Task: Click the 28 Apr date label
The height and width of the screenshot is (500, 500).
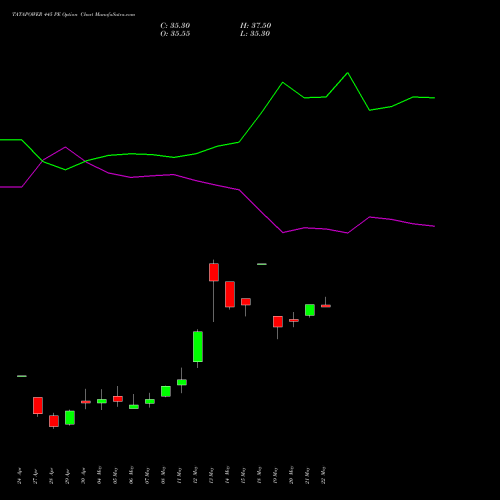Action: [51, 476]
